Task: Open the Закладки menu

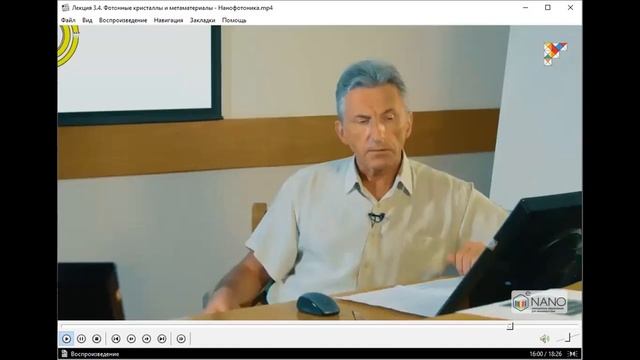Action: click(202, 20)
